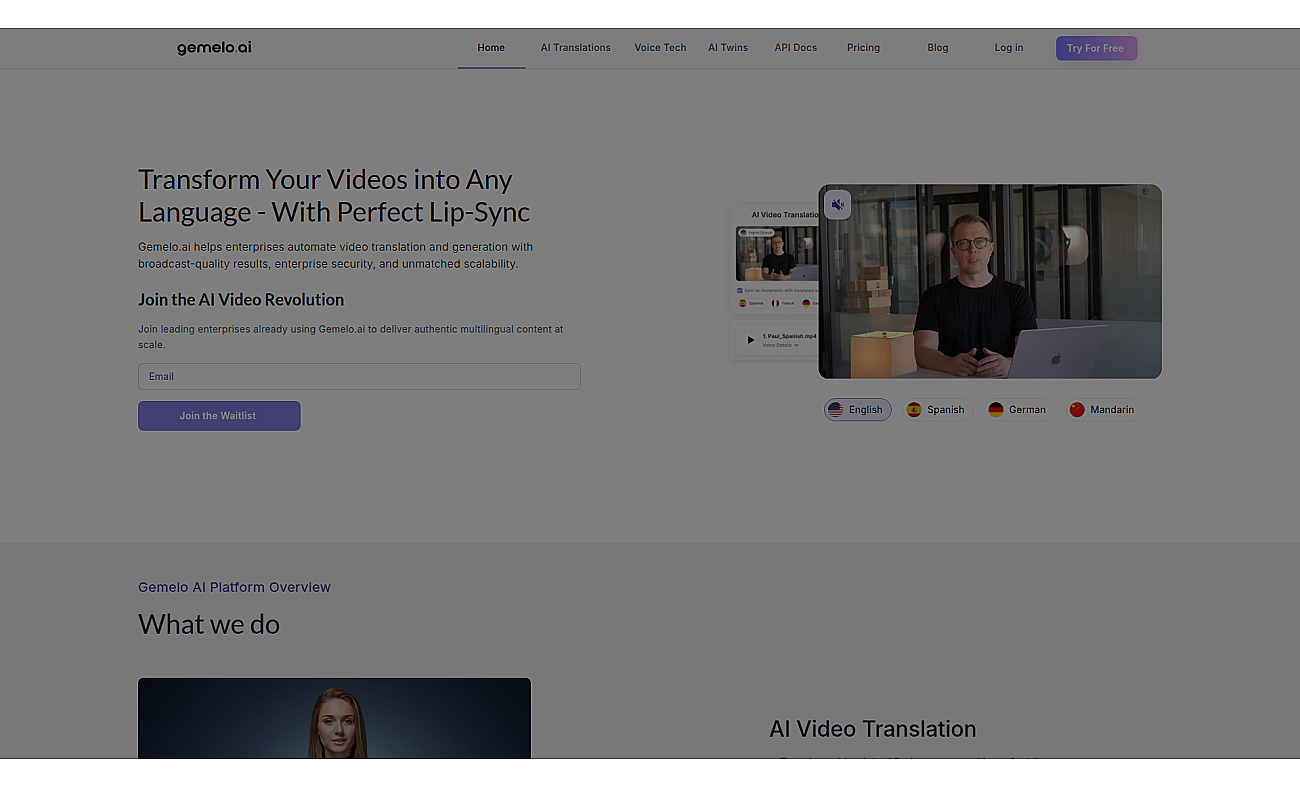This screenshot has width=1300, height=788.
Task: Open API Docs link
Action: [796, 48]
